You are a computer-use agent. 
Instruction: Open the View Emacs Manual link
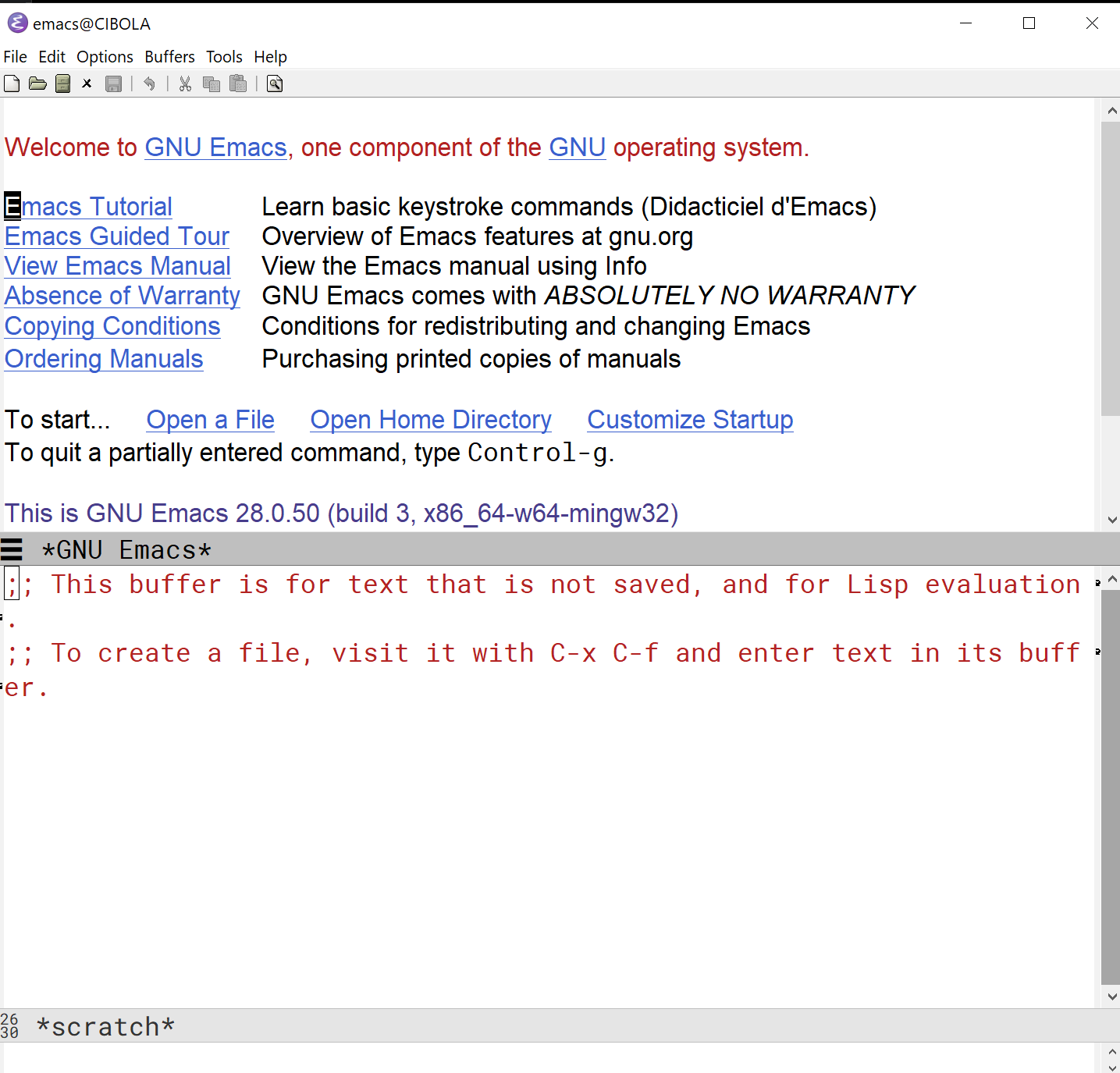[118, 266]
